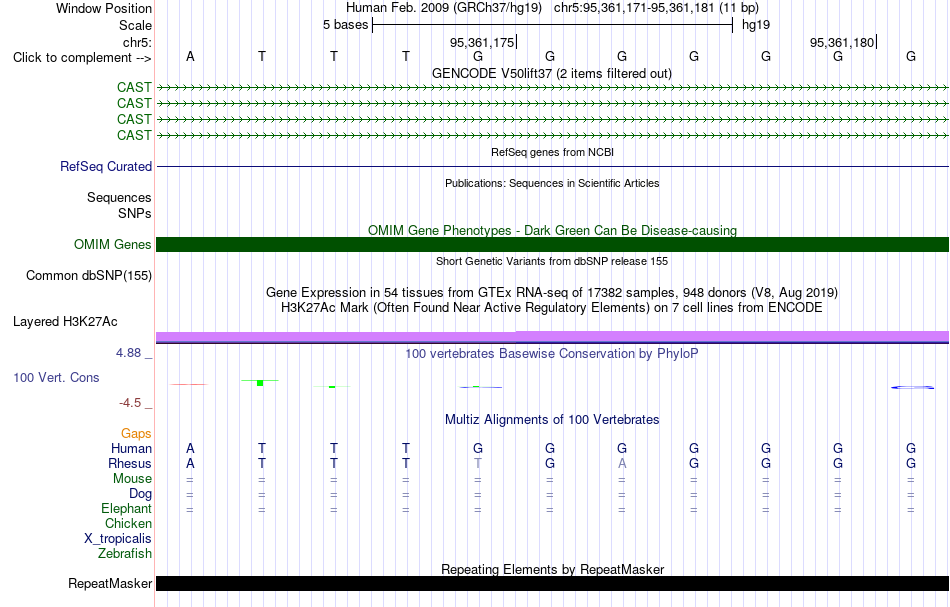Click the blue RefSeq Curated intron line
This screenshot has width=950, height=607.
click(552, 166)
